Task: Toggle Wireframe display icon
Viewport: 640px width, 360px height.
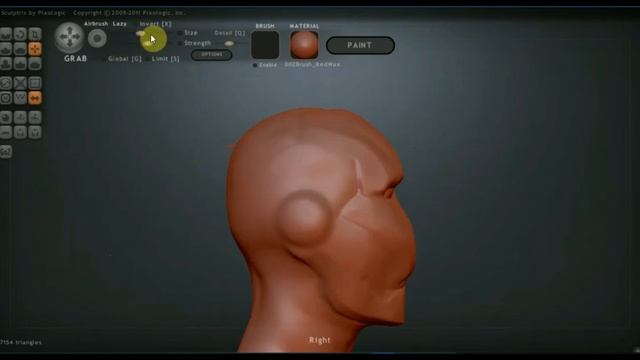Action: tap(20, 98)
